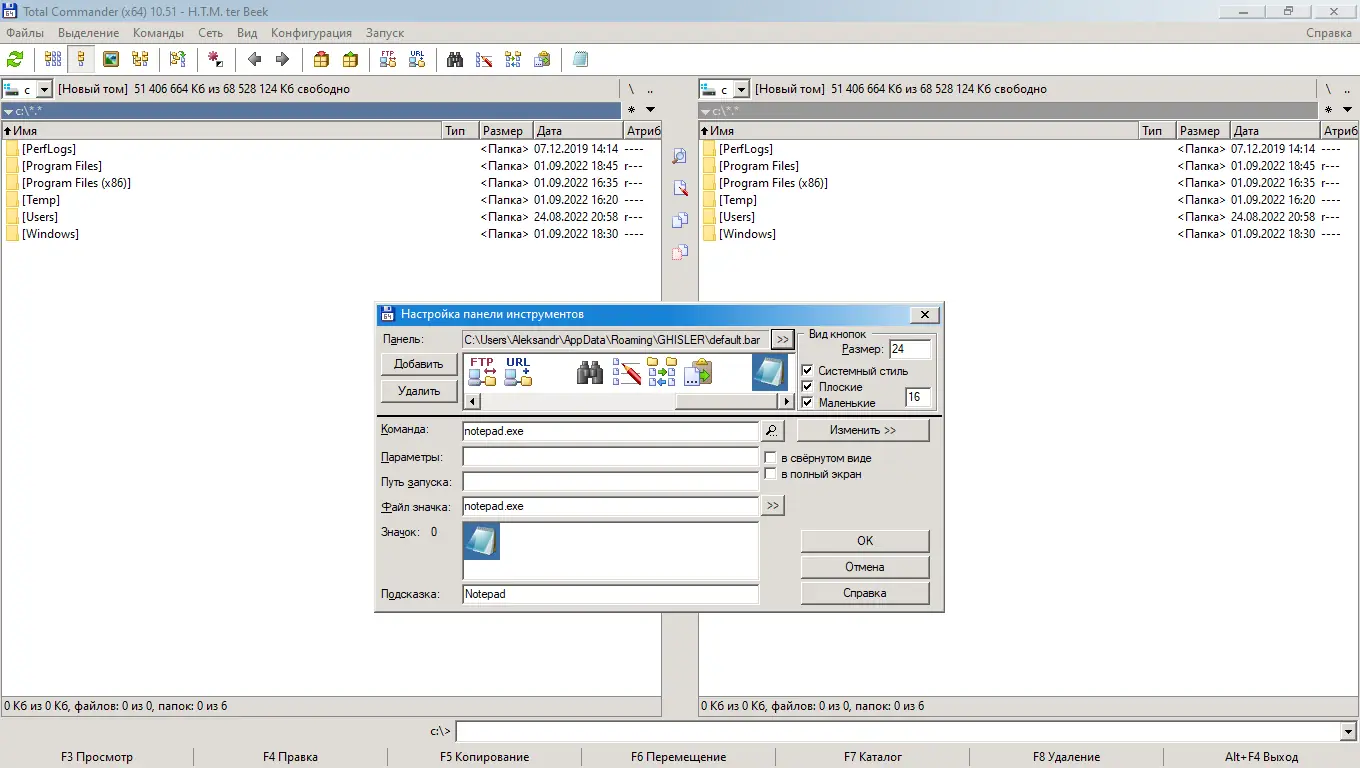Select the full details view toolbar icon
Image resolution: width=1360 pixels, height=768 pixels.
pos(81,59)
